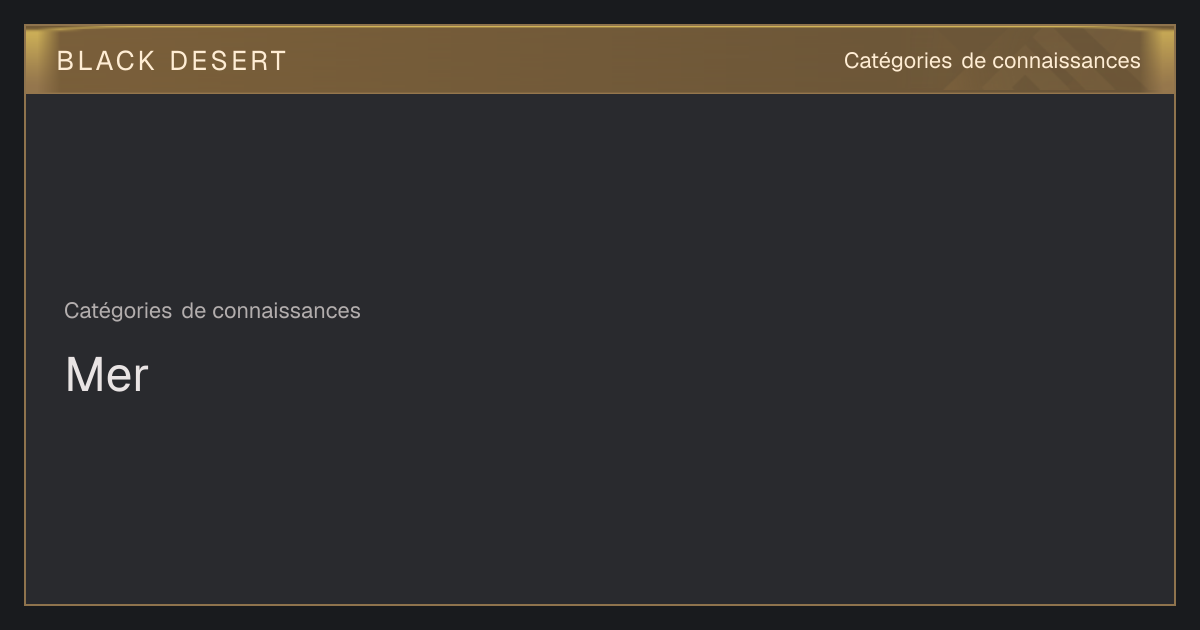1200x630 pixels.
Task: Click the word connaissances in the header link
Action: (1066, 61)
